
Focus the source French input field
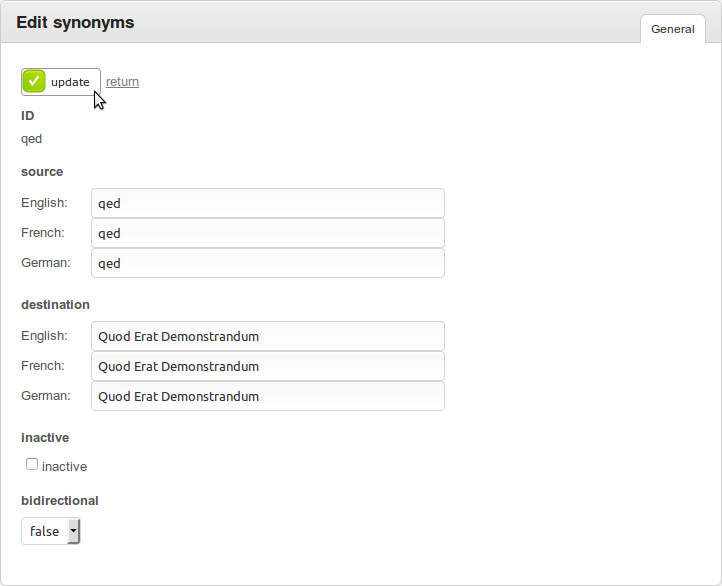[268, 233]
